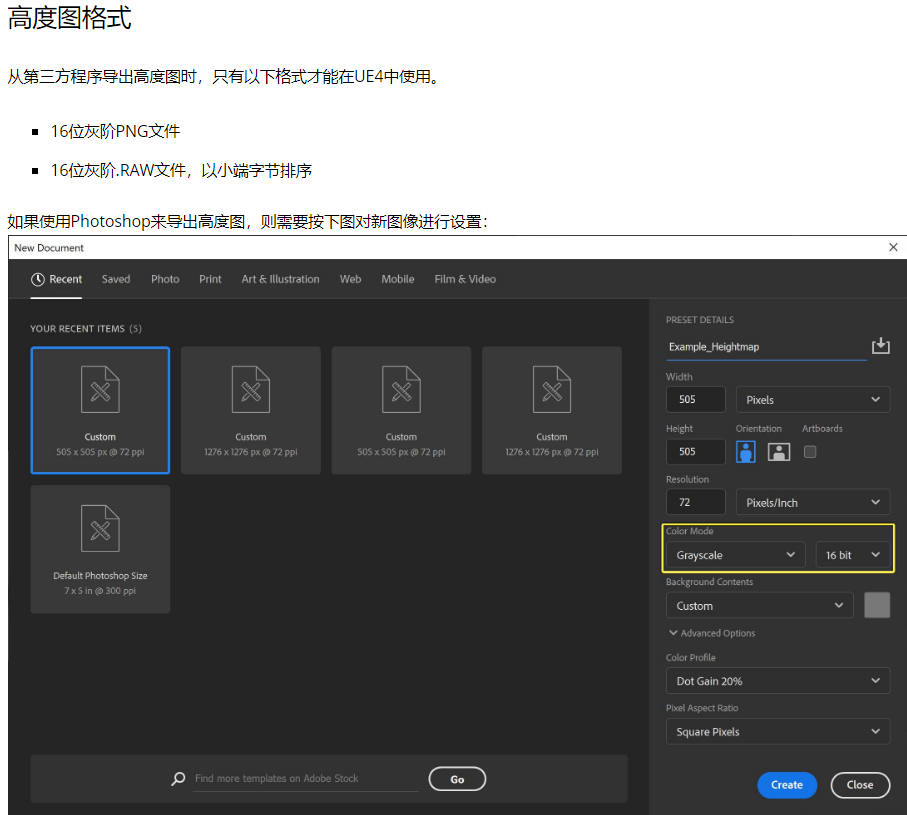This screenshot has height=815, width=907.
Task: Click the Example_Heightmap preset name field
Action: pos(766,347)
